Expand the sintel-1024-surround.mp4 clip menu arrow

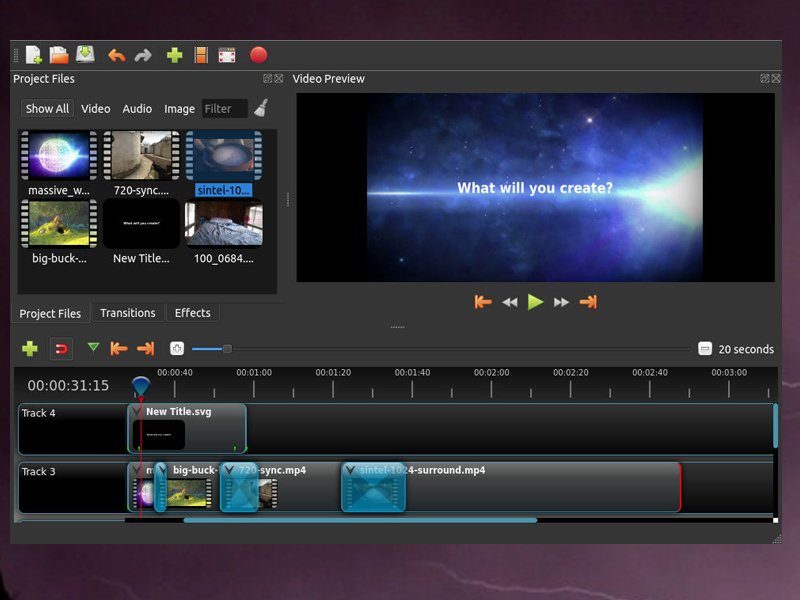350,469
